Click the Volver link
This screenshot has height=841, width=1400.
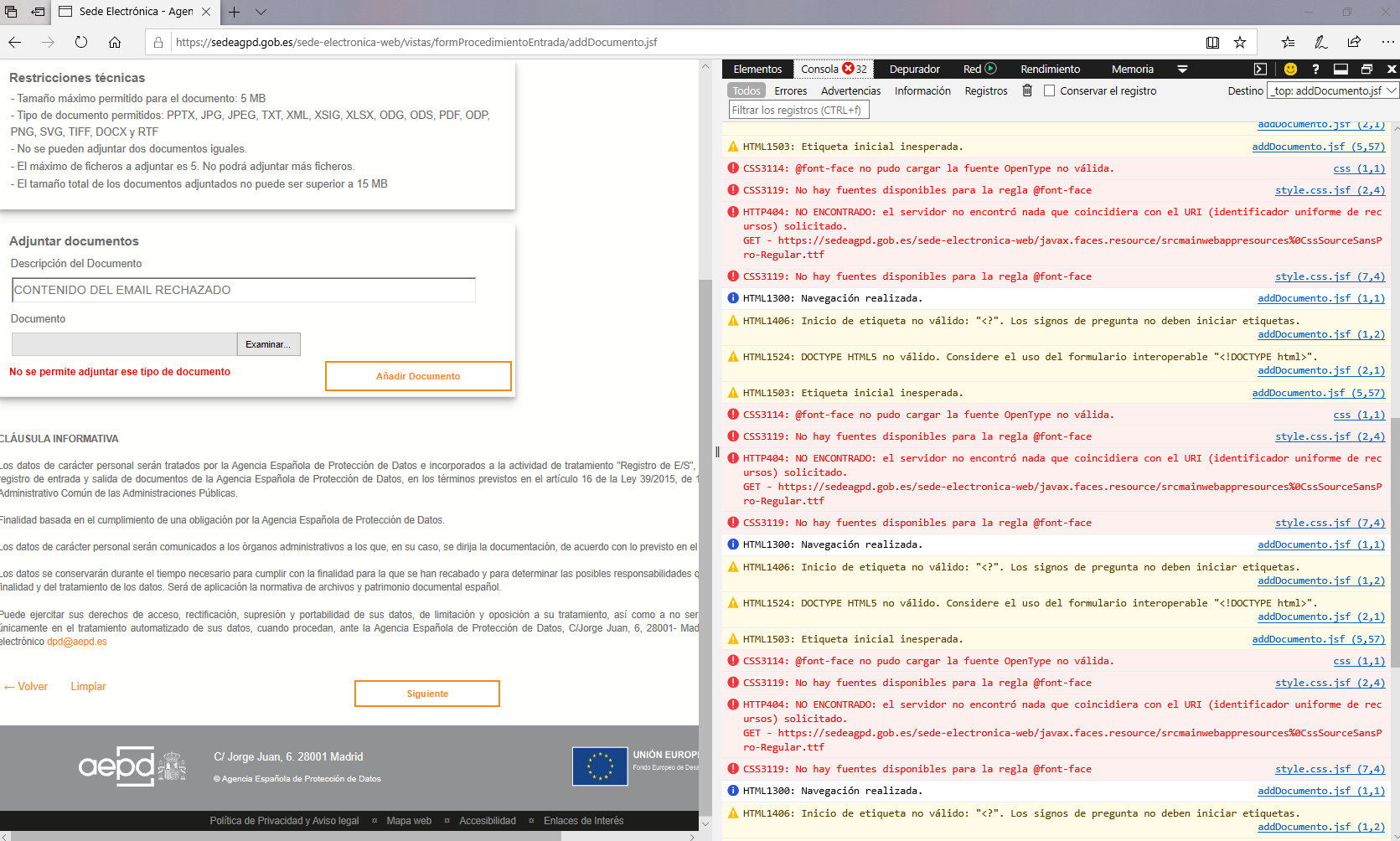tap(26, 686)
